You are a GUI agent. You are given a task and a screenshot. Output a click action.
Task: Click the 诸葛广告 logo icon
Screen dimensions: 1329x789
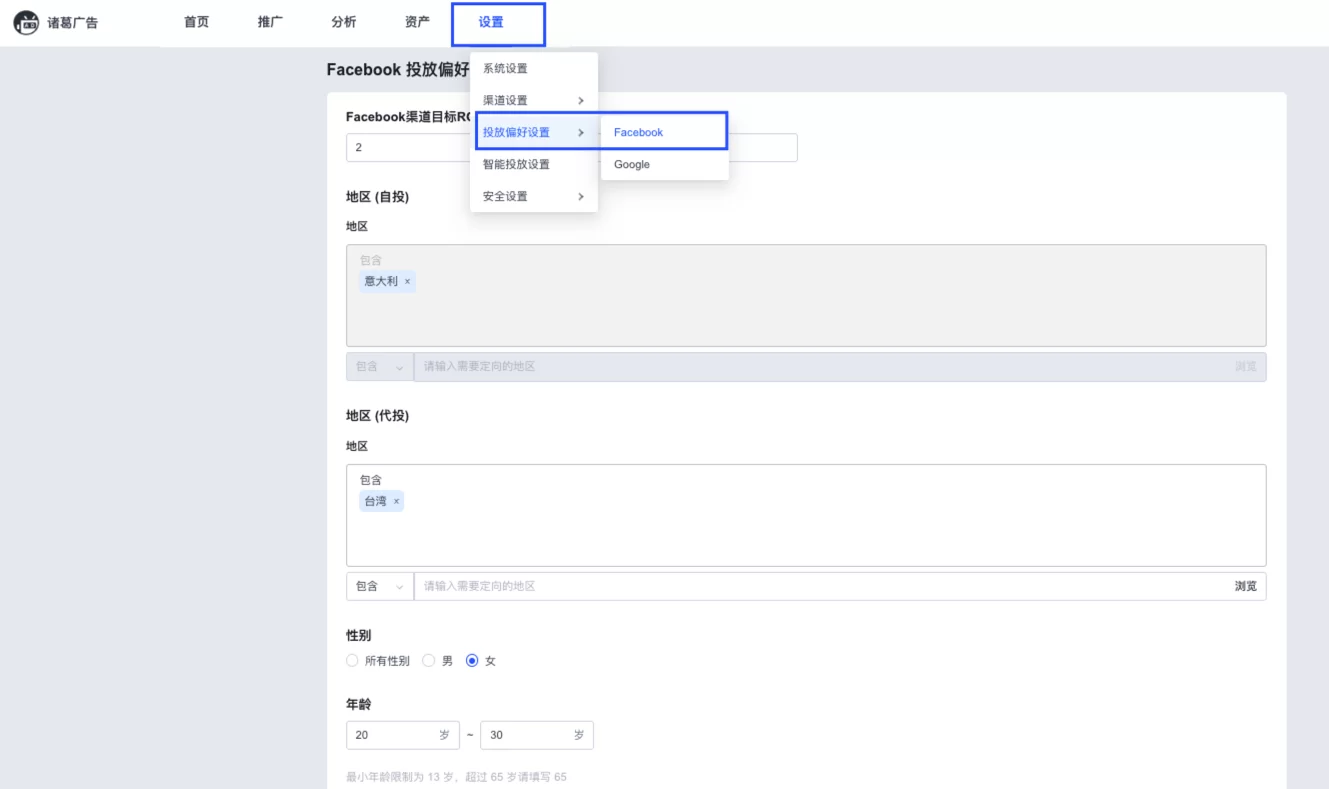point(26,22)
